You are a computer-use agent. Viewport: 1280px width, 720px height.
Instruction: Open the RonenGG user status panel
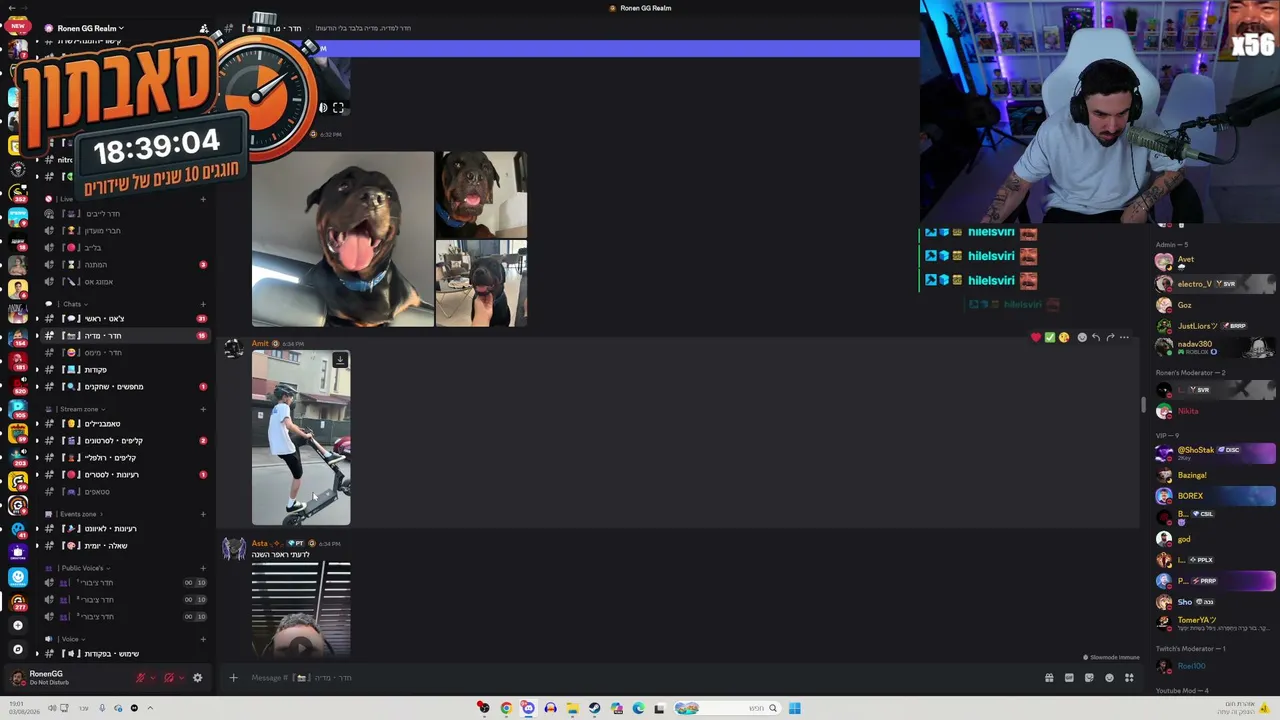coord(68,678)
